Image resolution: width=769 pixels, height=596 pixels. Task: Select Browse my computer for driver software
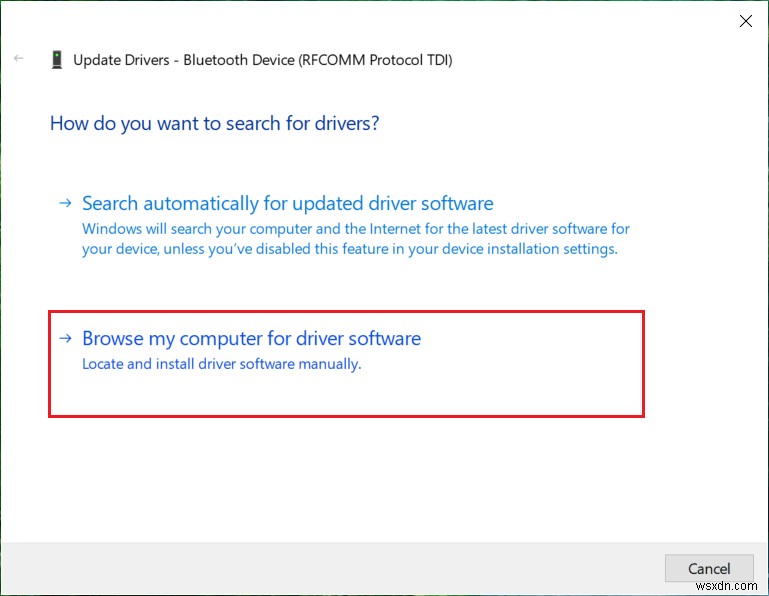click(346, 364)
